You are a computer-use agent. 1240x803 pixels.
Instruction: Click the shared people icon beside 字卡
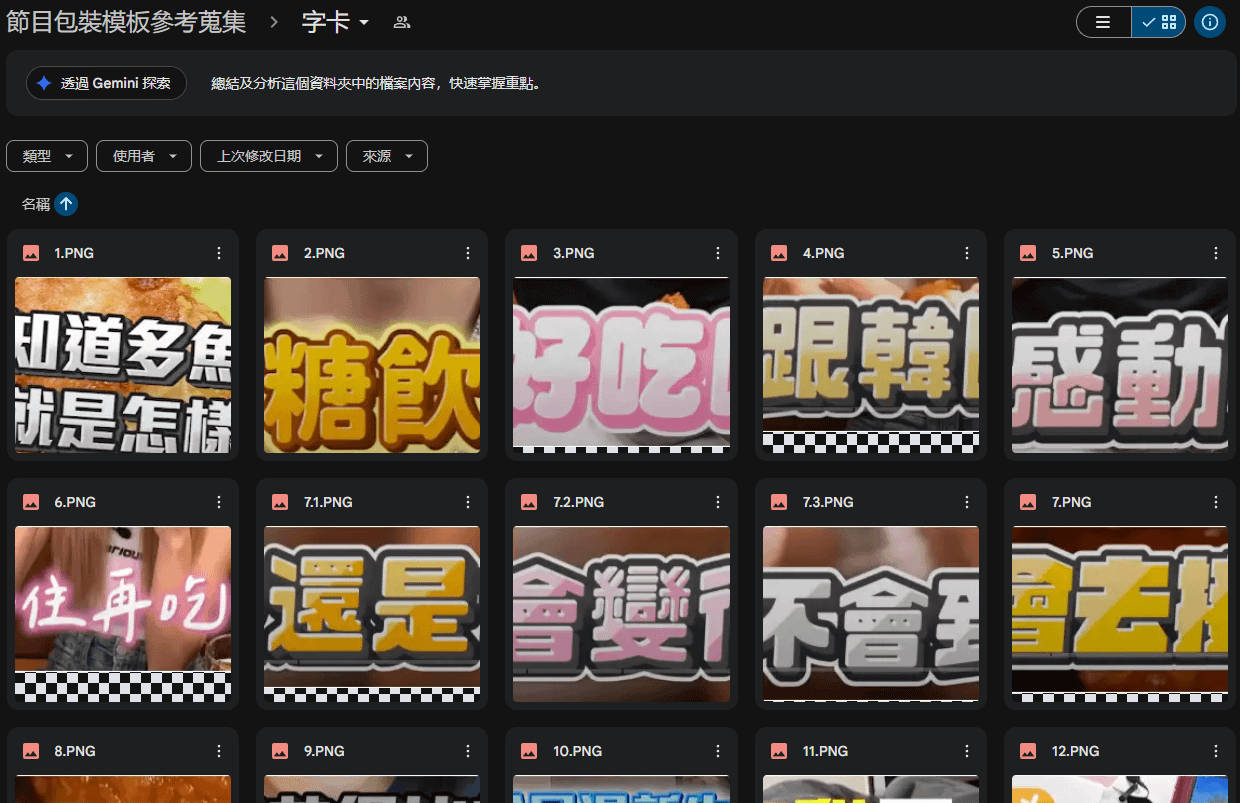[402, 22]
